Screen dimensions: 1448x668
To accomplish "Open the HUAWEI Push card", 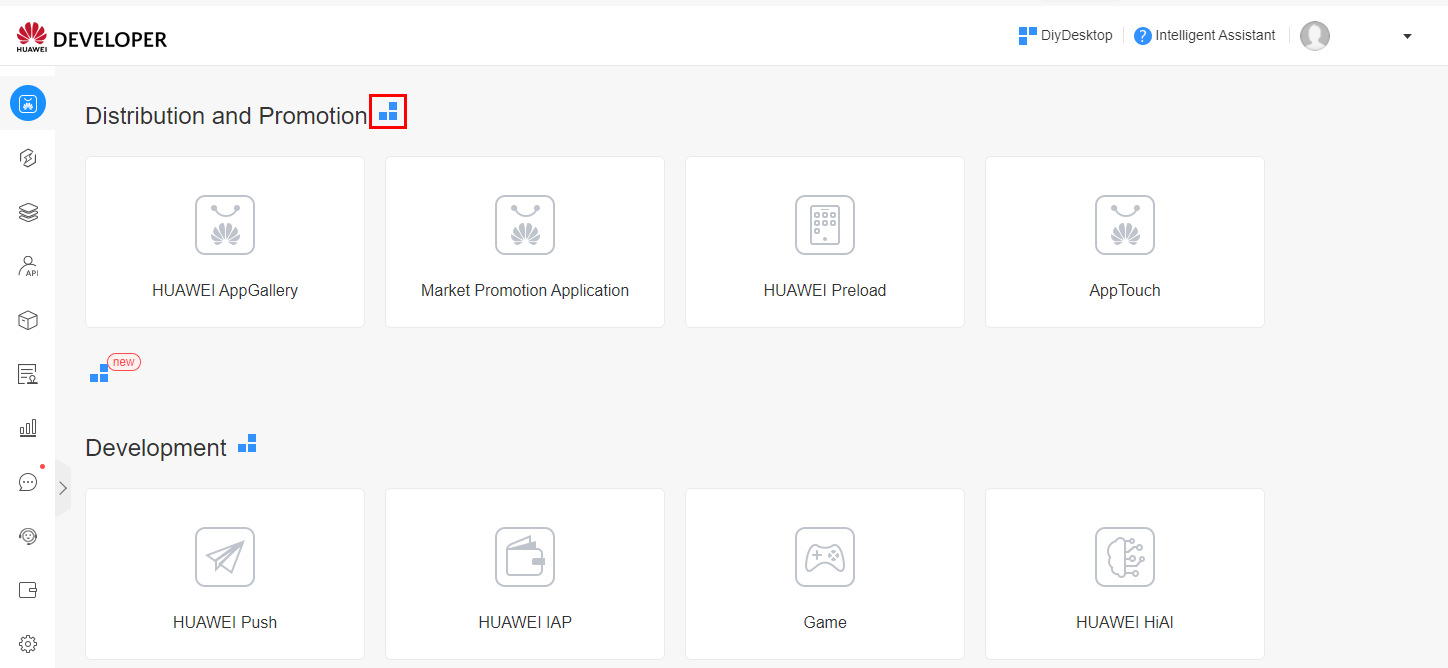I will tap(225, 574).
